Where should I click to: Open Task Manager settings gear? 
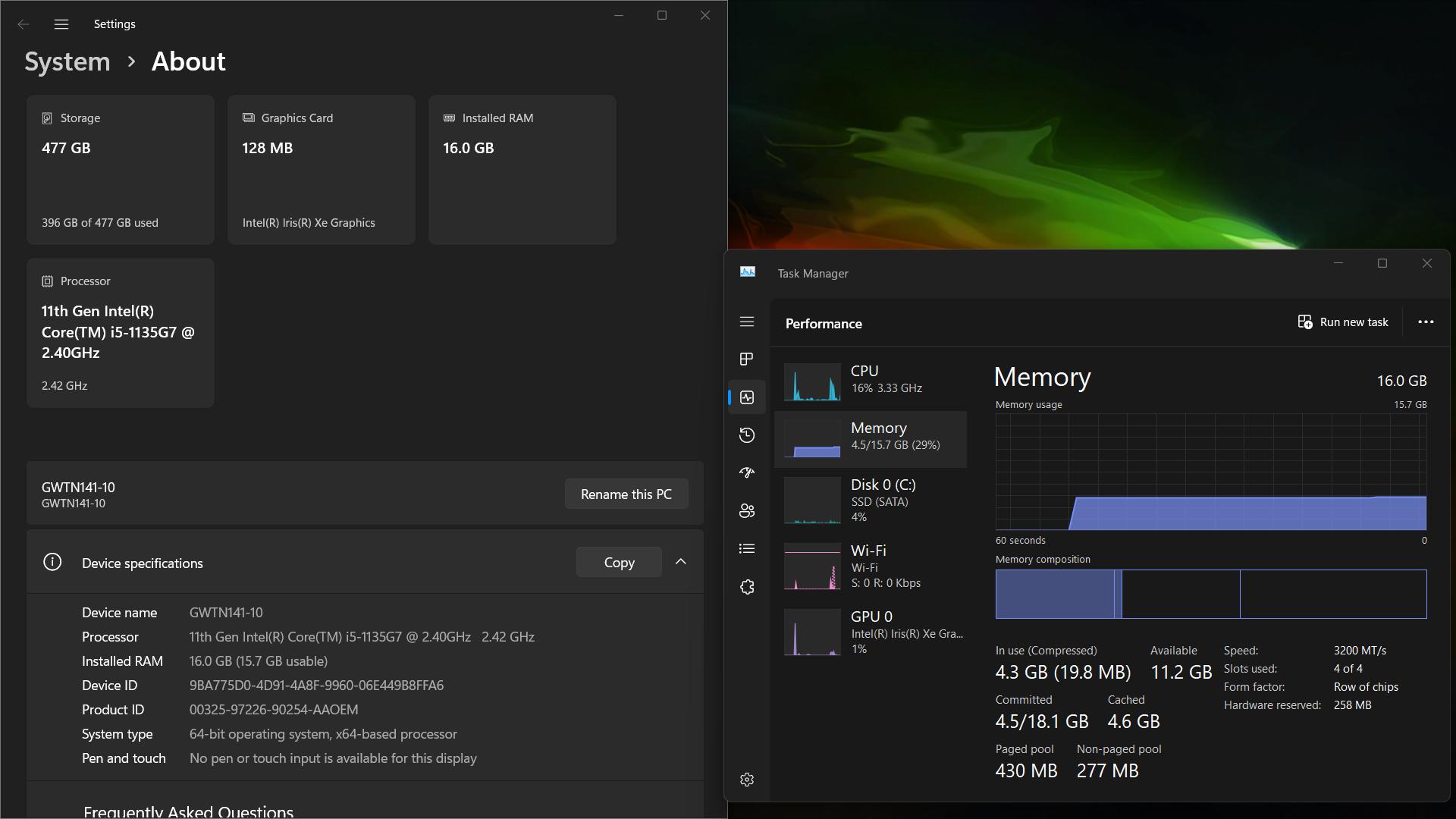(747, 780)
